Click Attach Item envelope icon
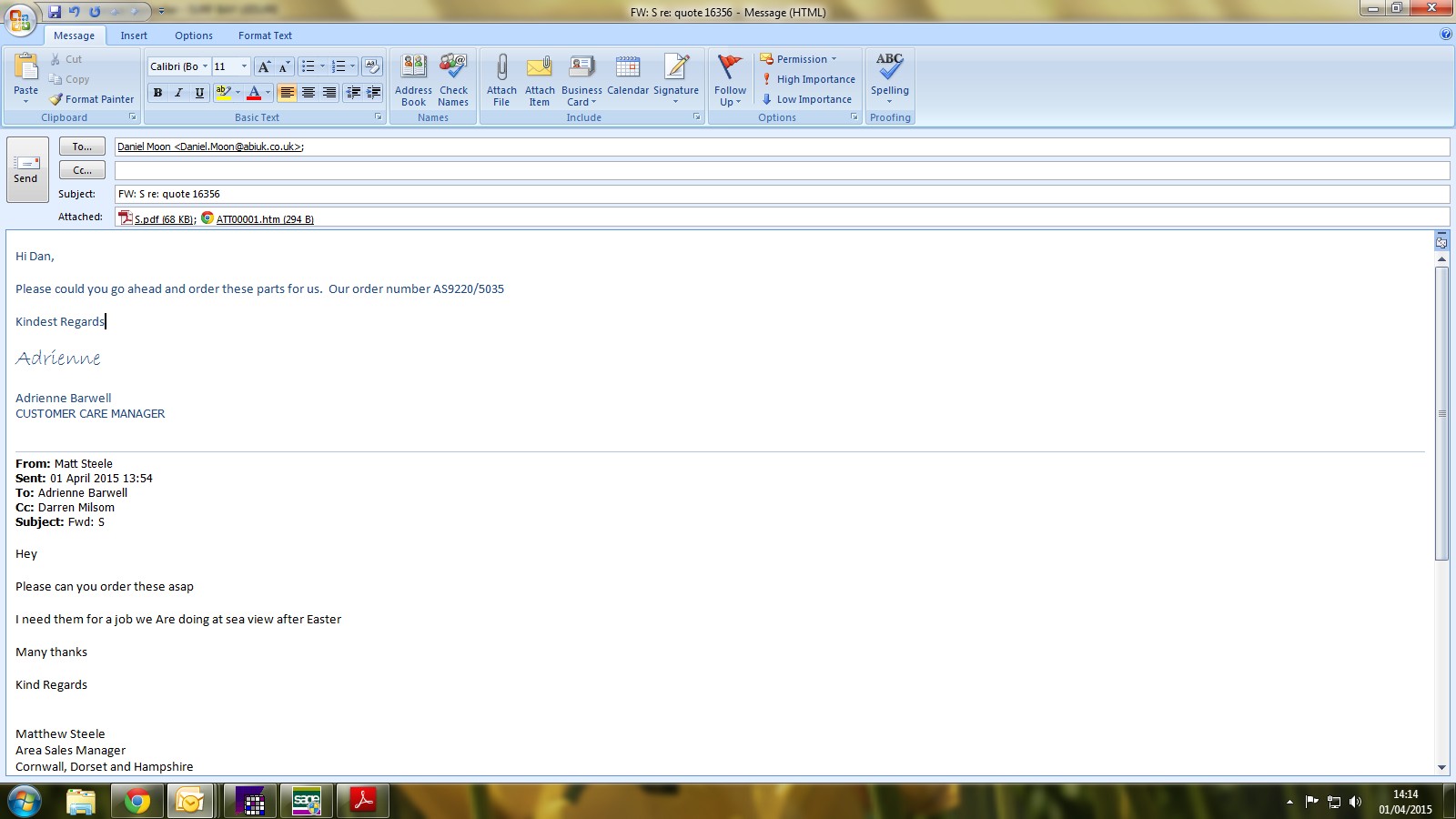Image resolution: width=1456 pixels, height=819 pixels. [540, 80]
